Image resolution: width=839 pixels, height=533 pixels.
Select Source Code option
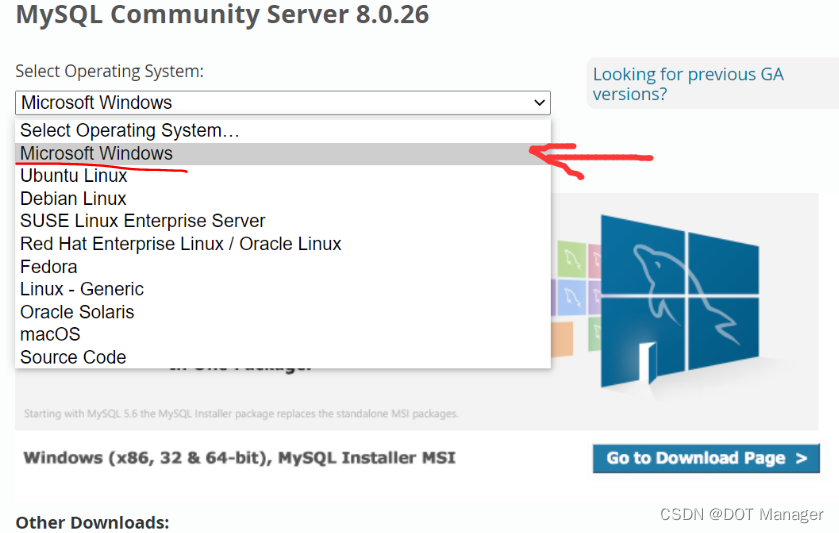283,357
